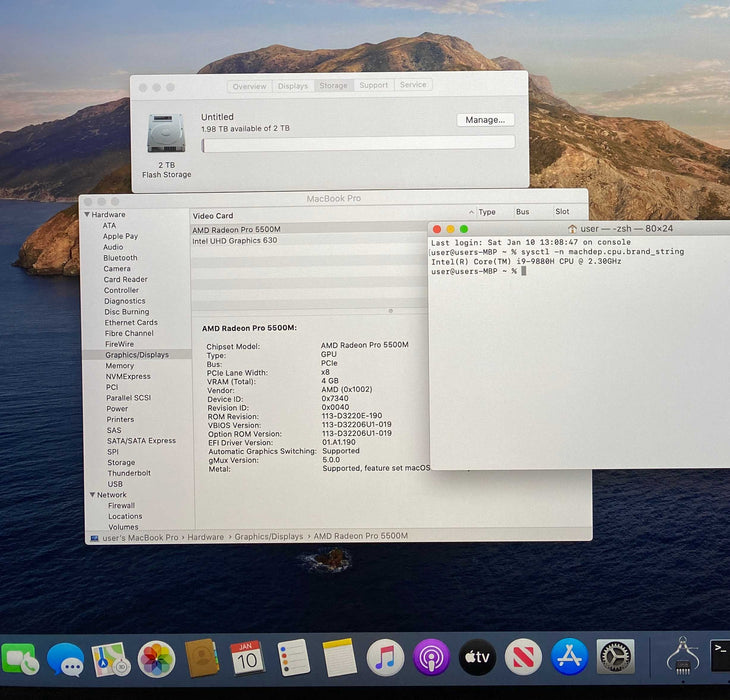Image resolution: width=730 pixels, height=700 pixels.
Task: Click the computer icon in the path bar
Action: (95, 538)
